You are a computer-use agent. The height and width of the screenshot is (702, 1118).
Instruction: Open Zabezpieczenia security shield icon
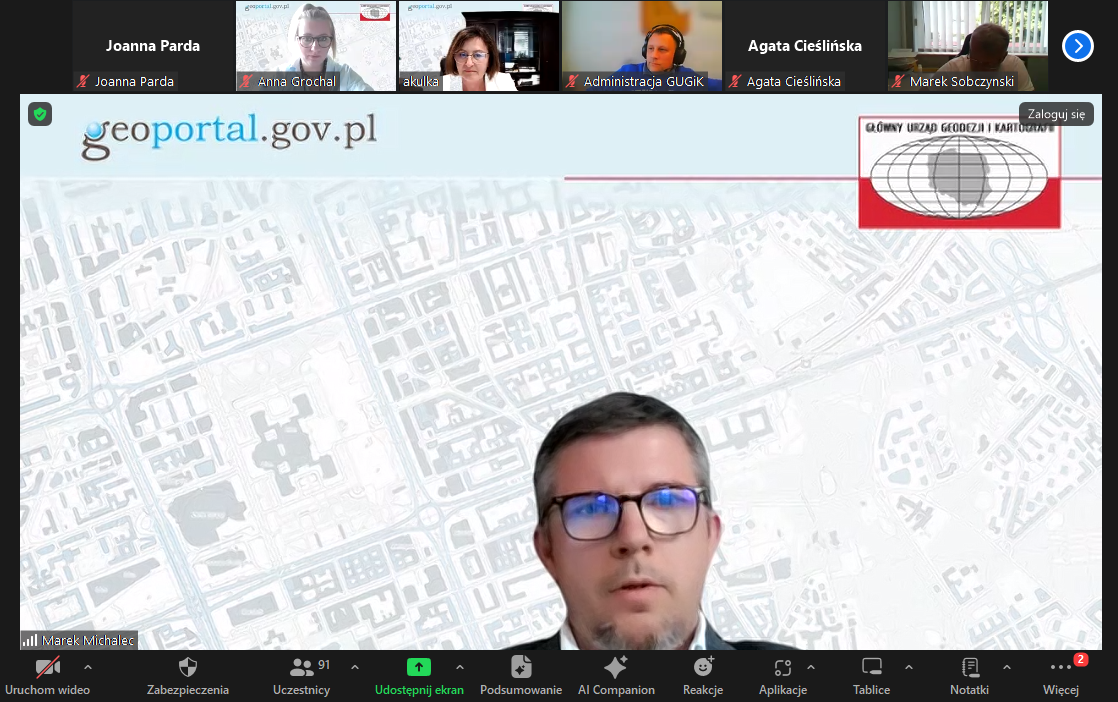point(187,668)
